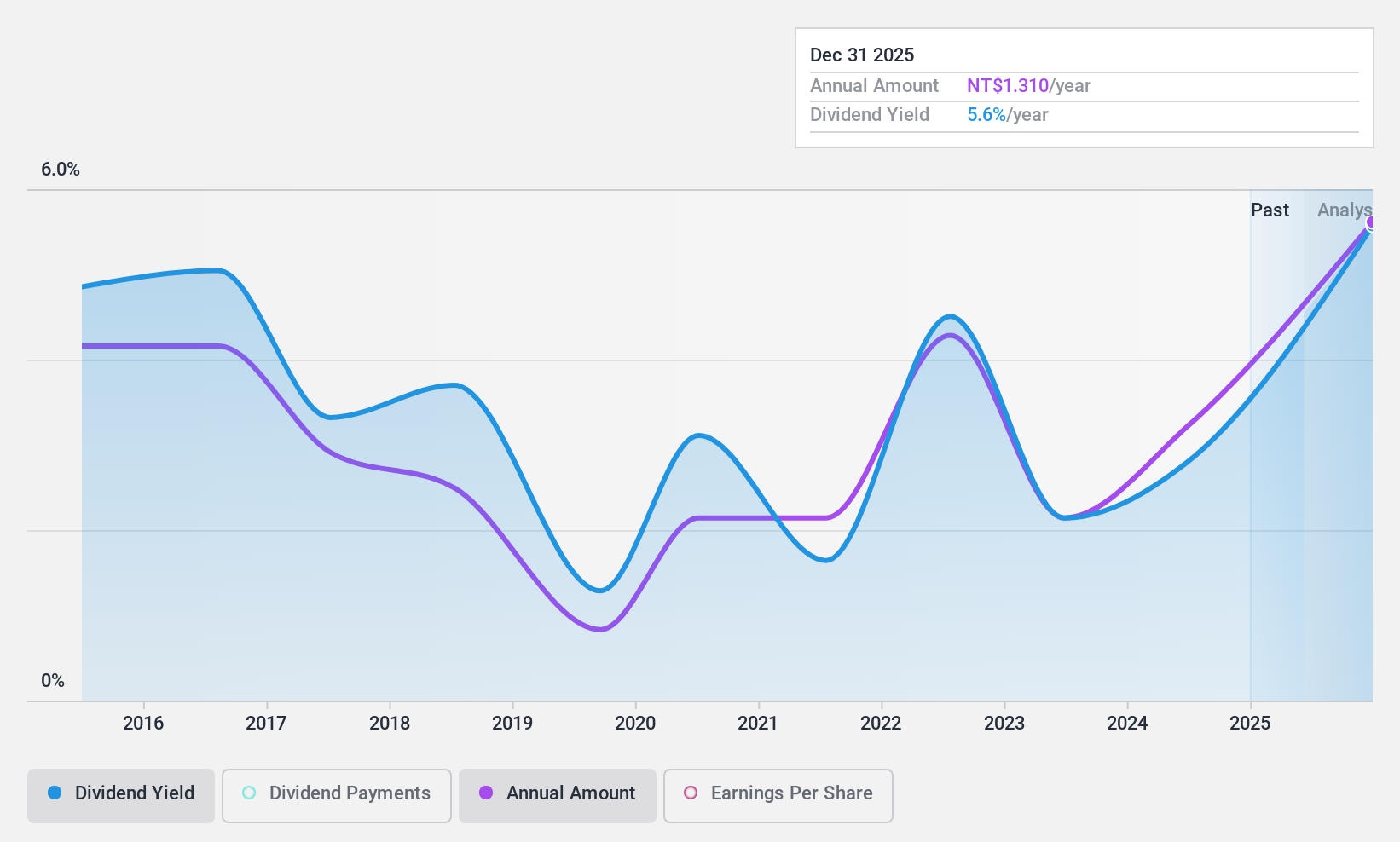
Task: Click the 2024 x-axis label
Action: (1127, 723)
